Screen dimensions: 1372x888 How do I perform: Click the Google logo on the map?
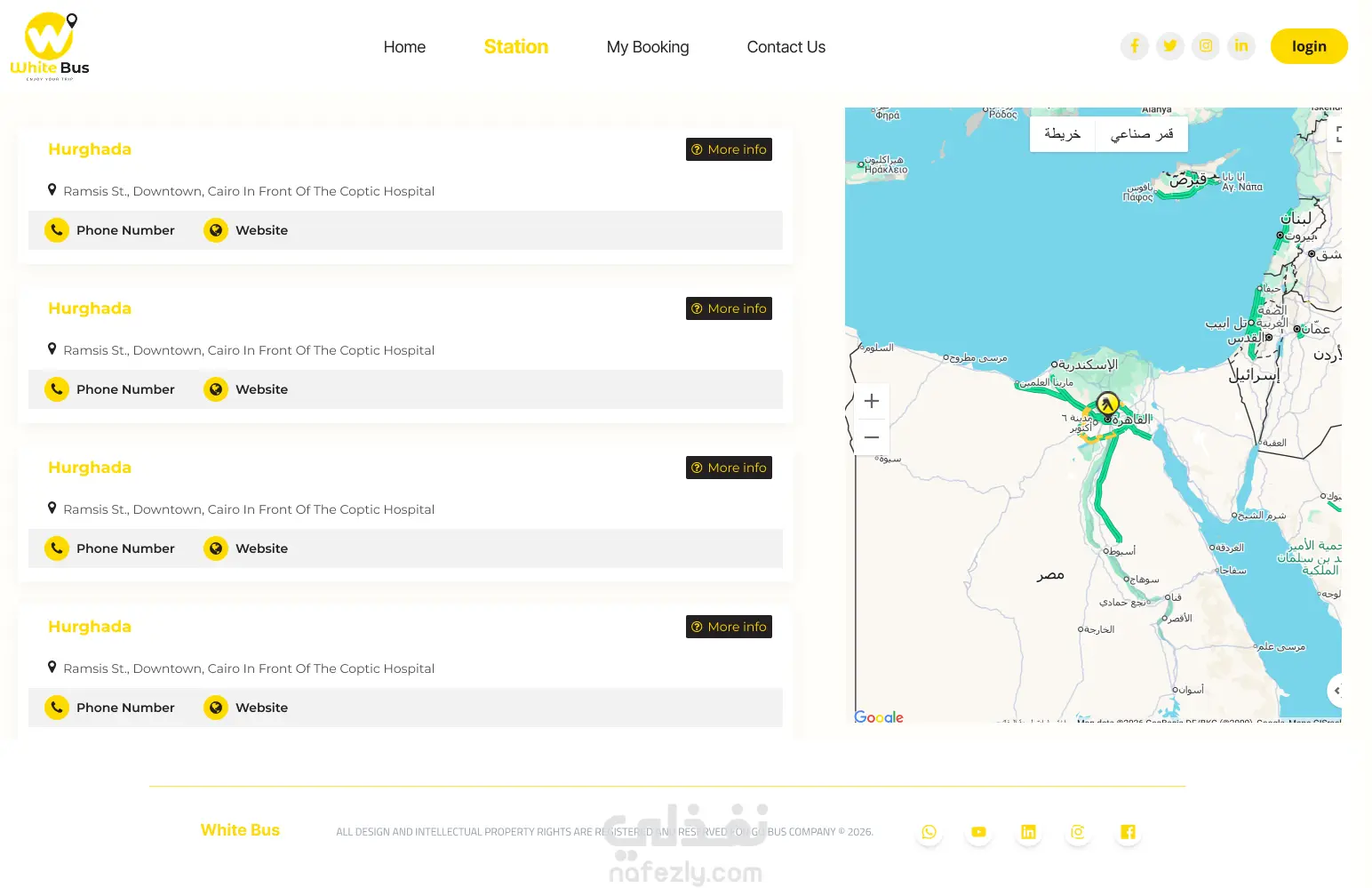click(879, 717)
